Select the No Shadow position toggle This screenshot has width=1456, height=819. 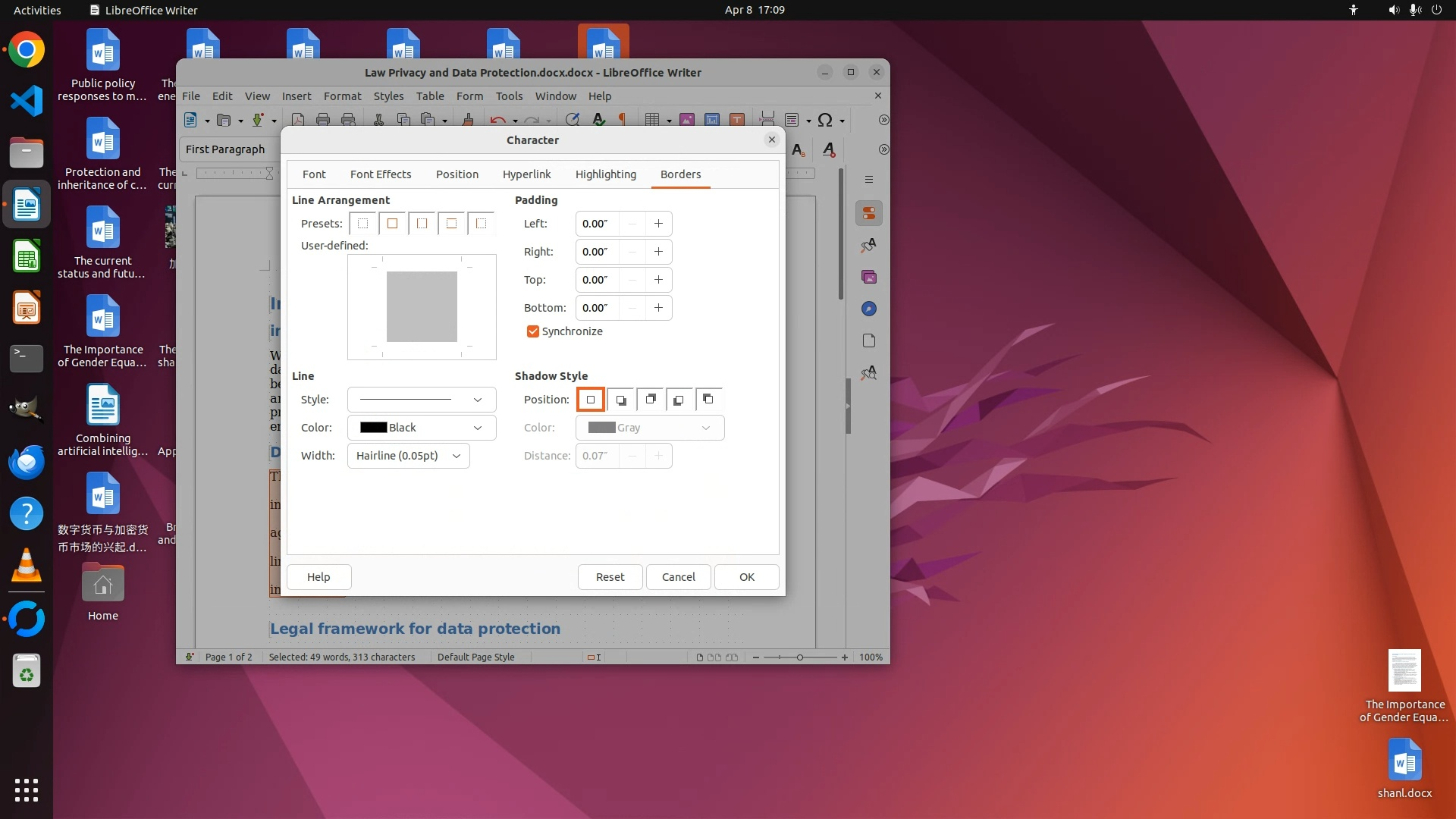pyautogui.click(x=591, y=400)
